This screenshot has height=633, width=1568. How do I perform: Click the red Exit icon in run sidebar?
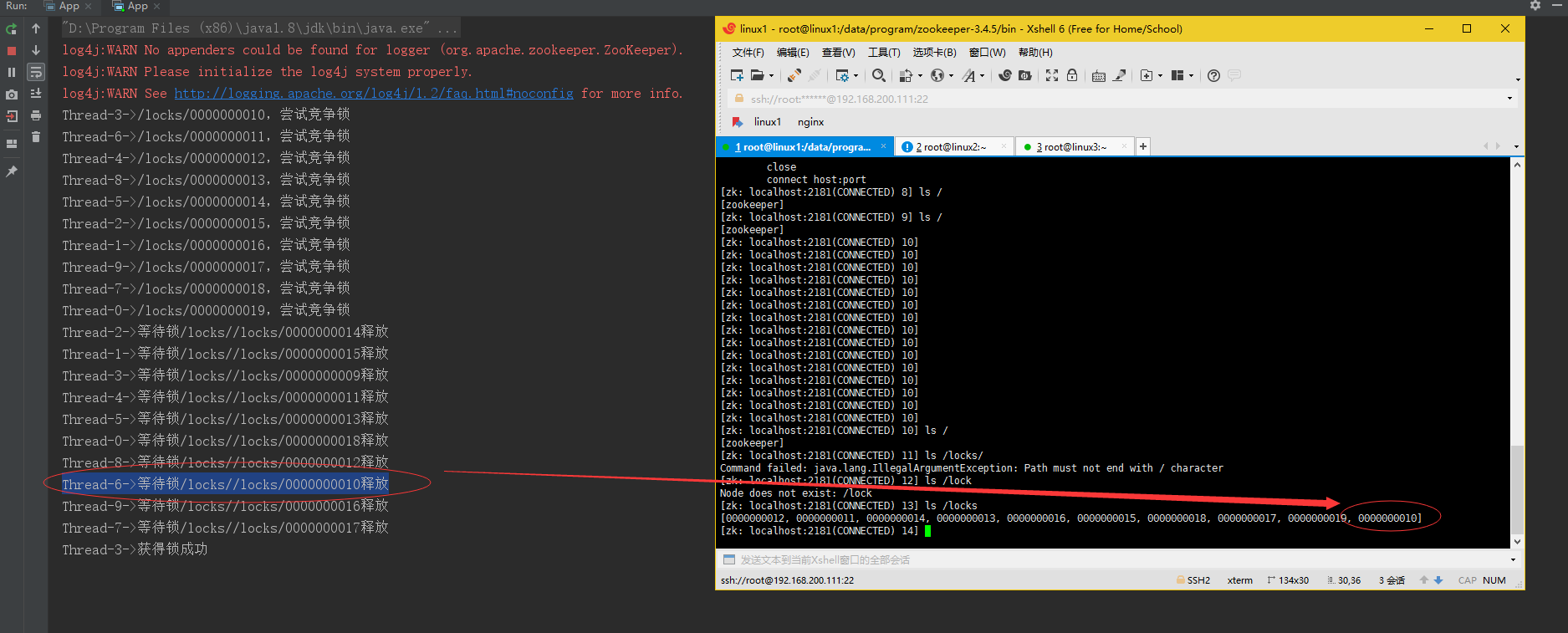[x=12, y=116]
